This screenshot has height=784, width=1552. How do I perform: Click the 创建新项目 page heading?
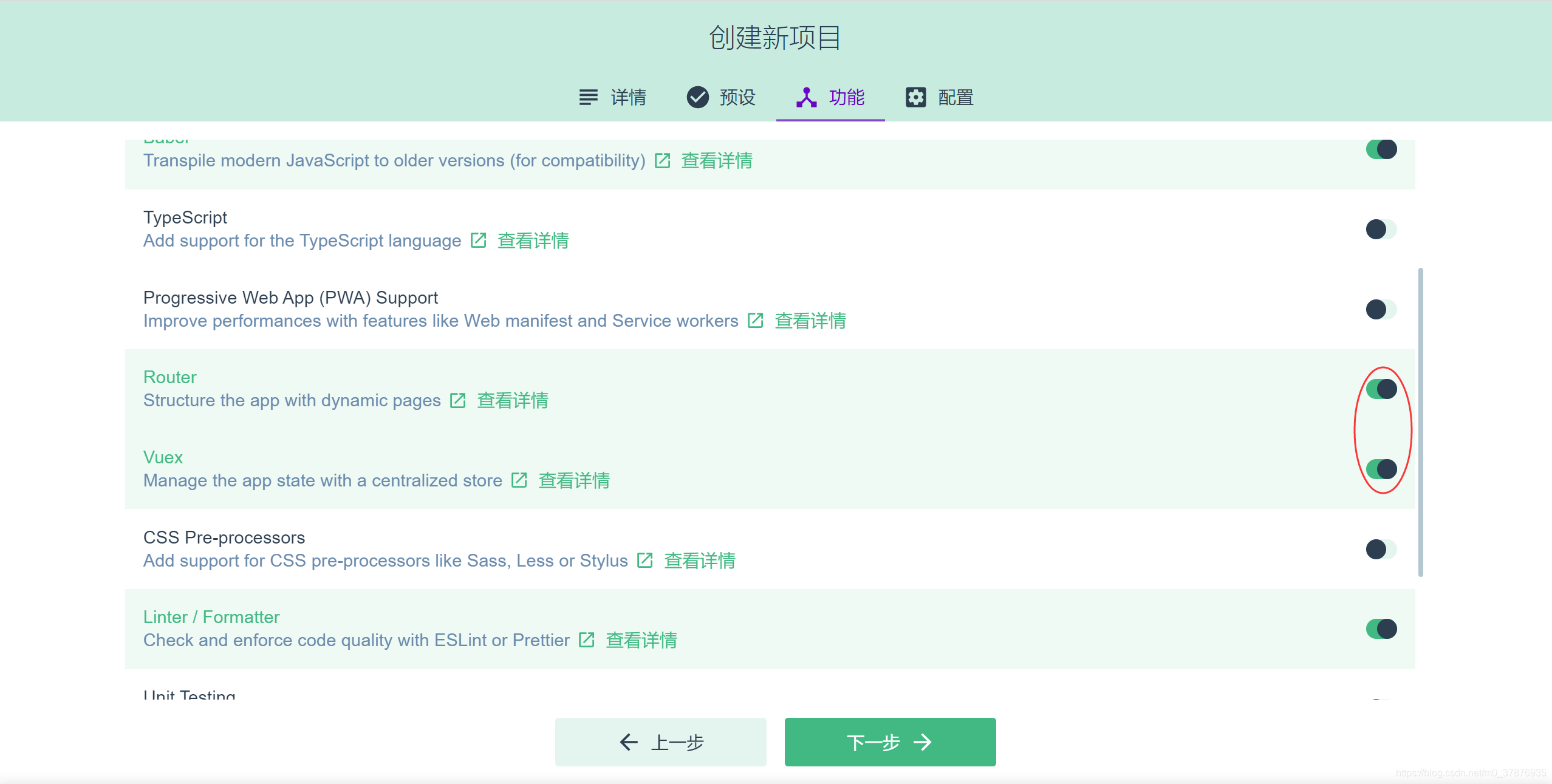(775, 38)
